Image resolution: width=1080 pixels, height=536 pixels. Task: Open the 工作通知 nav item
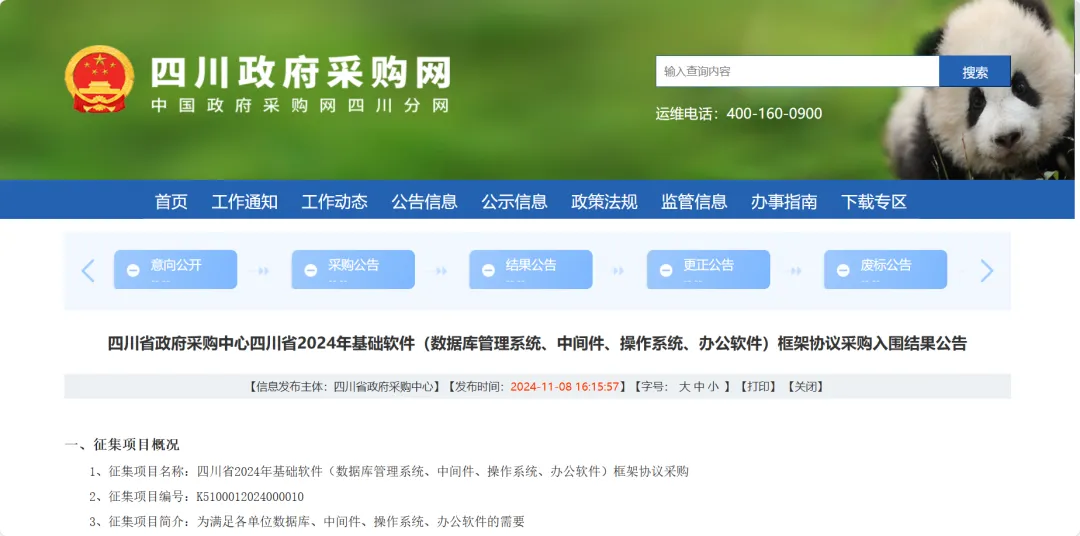pos(245,201)
